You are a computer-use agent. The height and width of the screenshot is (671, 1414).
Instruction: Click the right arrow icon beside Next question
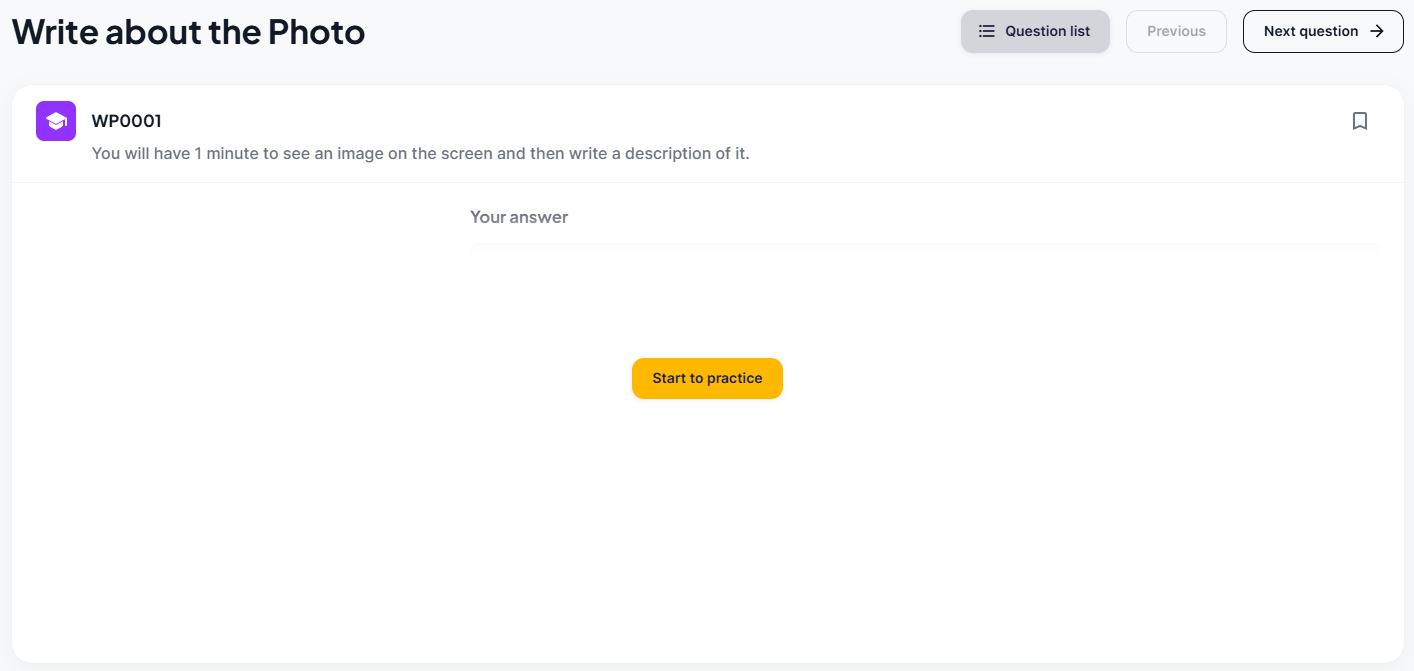coord(1377,31)
